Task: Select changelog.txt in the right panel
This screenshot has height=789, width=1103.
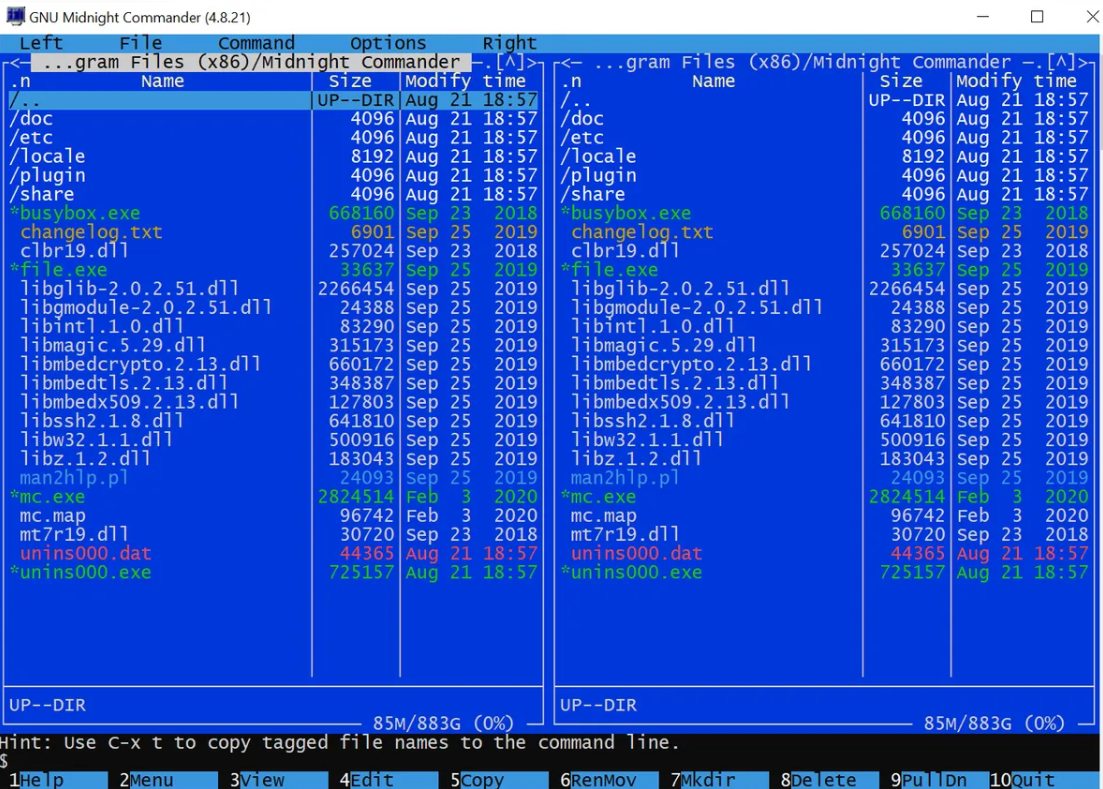Action: tap(825, 233)
